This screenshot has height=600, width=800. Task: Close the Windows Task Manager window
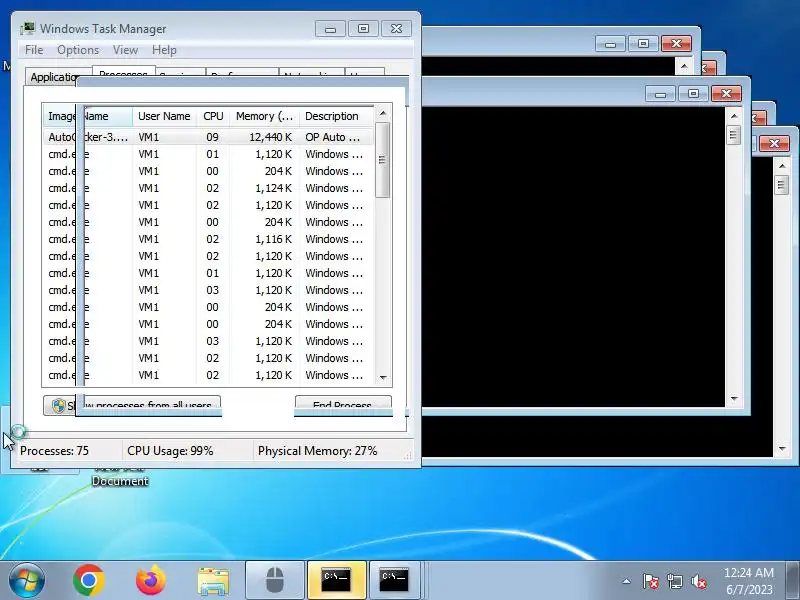pos(396,29)
